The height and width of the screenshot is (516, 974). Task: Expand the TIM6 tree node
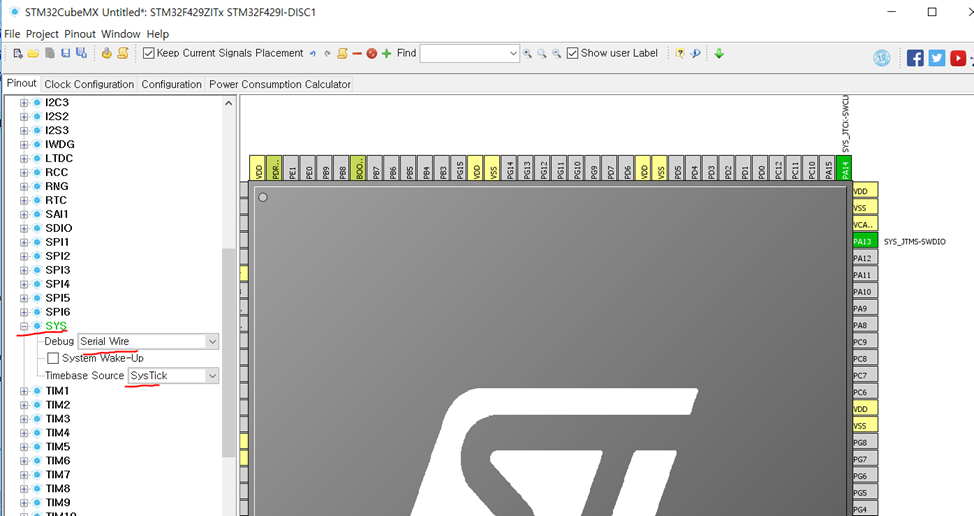pos(24,461)
